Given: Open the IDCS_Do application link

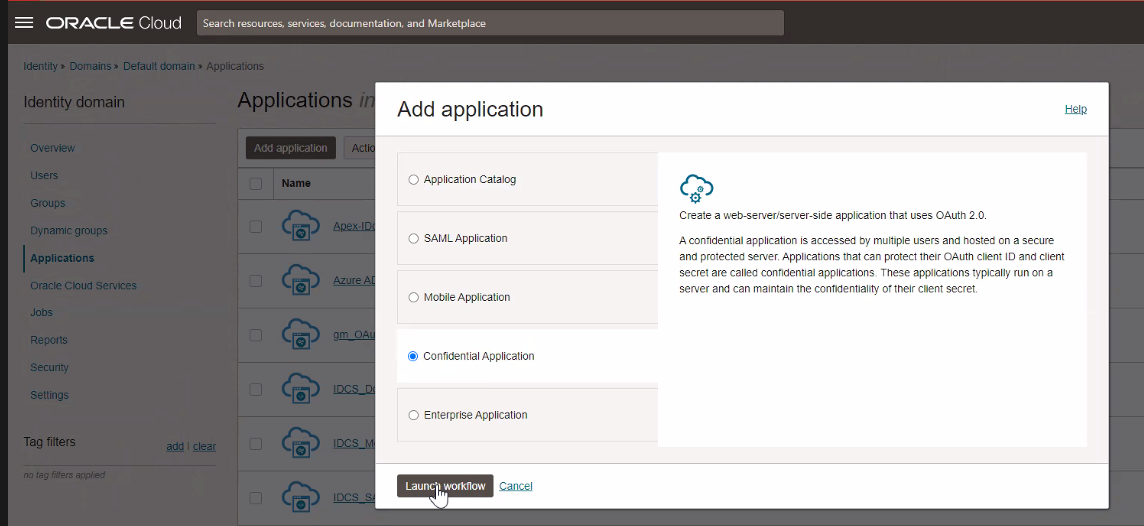Looking at the screenshot, I should click(354, 389).
